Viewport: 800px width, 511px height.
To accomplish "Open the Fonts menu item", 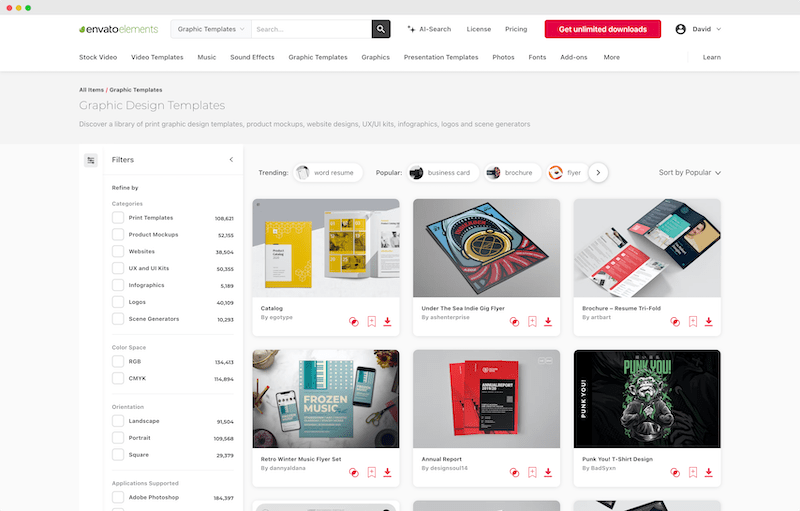I will pos(537,57).
